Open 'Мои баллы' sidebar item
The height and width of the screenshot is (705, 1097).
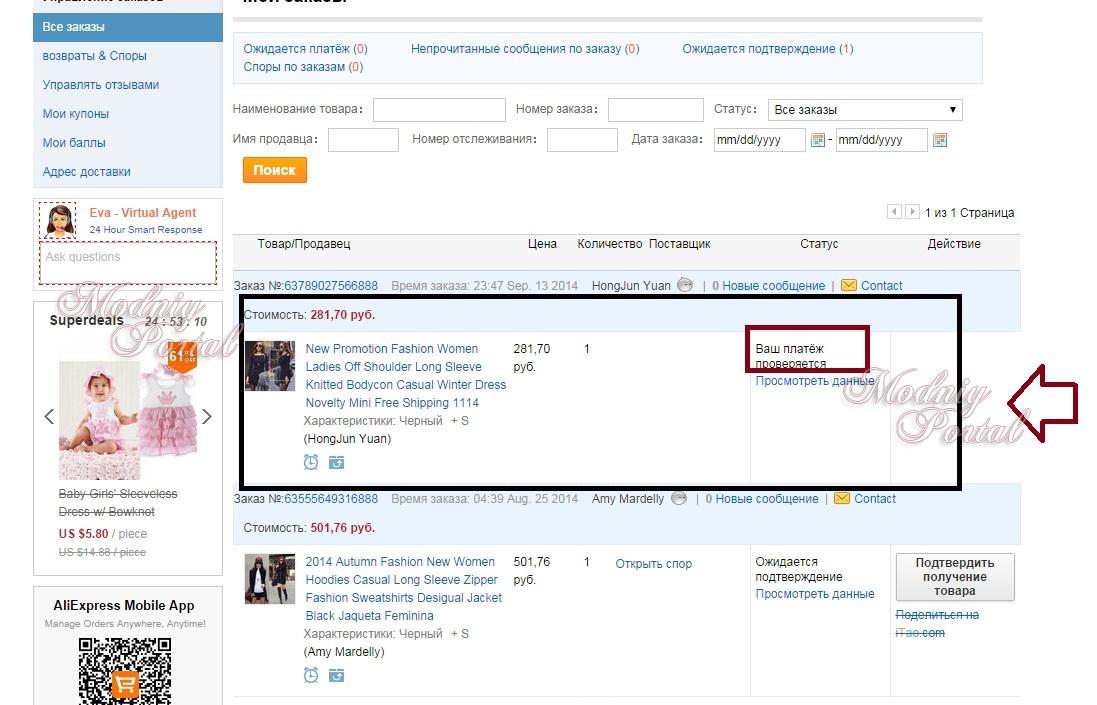74,143
